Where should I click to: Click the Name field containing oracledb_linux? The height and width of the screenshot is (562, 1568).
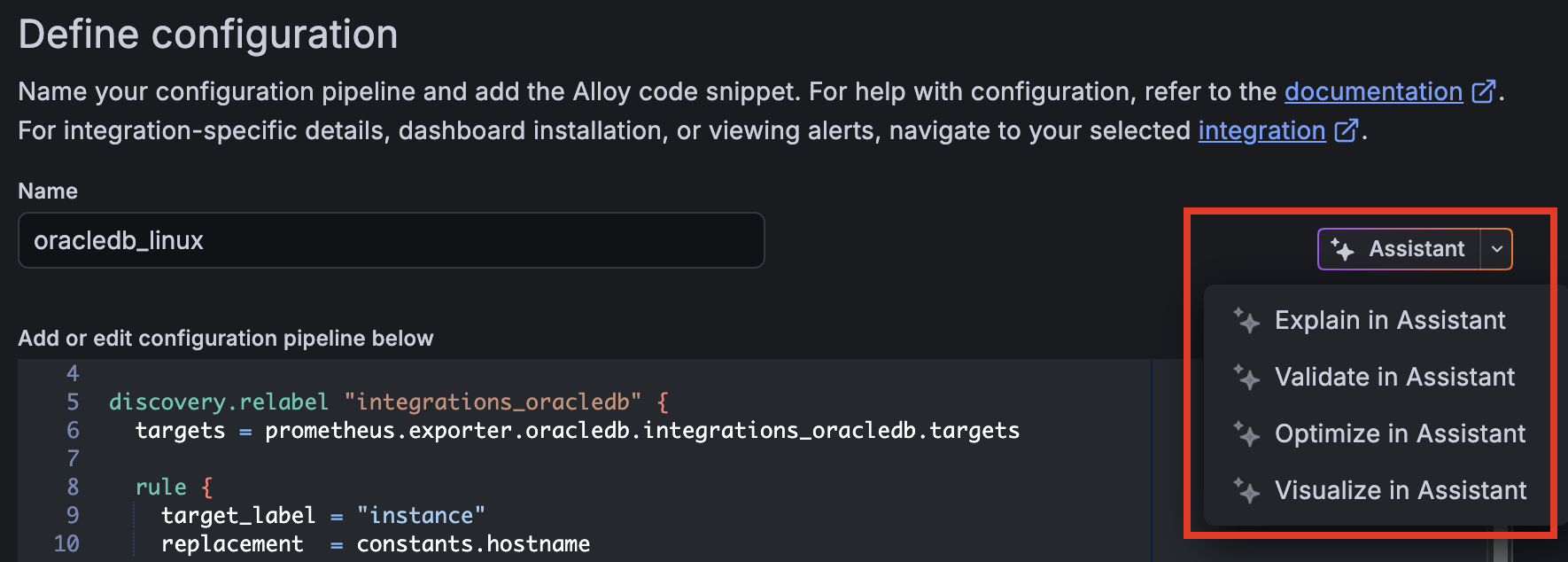(x=390, y=240)
